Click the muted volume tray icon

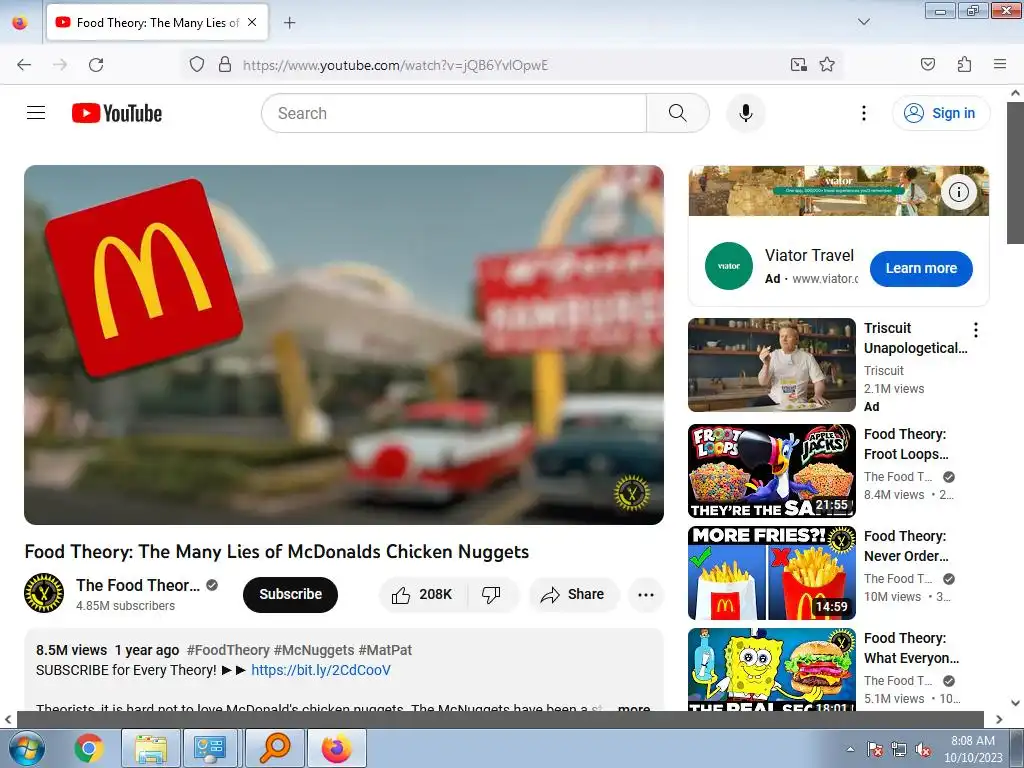(x=923, y=749)
